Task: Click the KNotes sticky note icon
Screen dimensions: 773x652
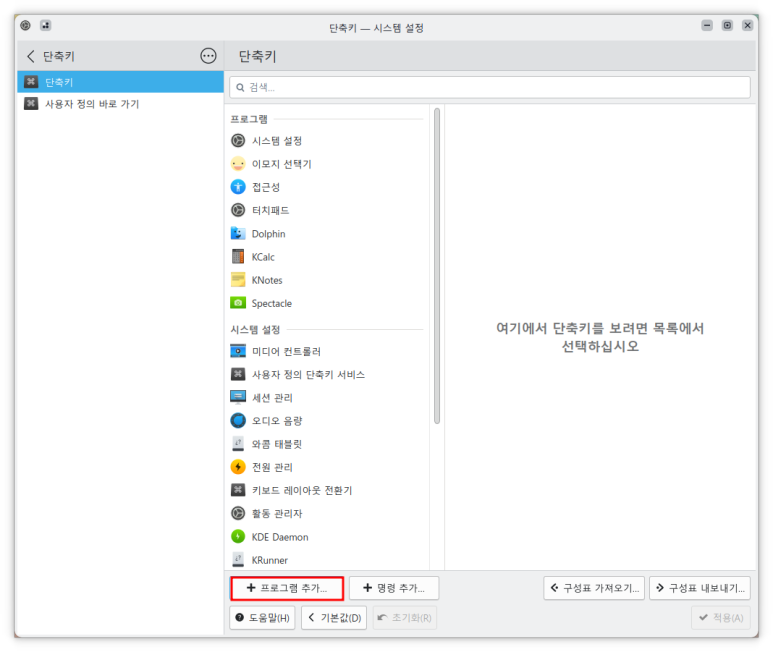Action: [x=238, y=279]
